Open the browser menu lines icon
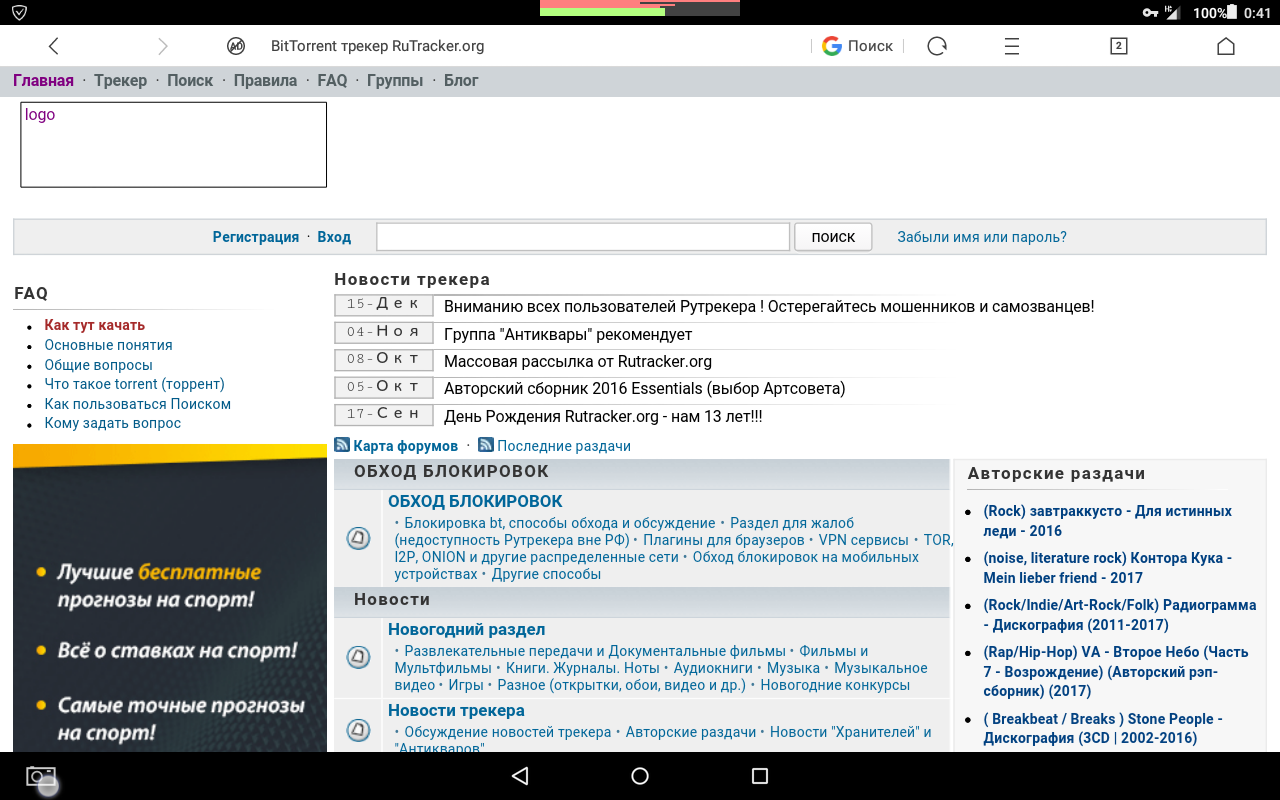1280x800 pixels. pos(1012,46)
